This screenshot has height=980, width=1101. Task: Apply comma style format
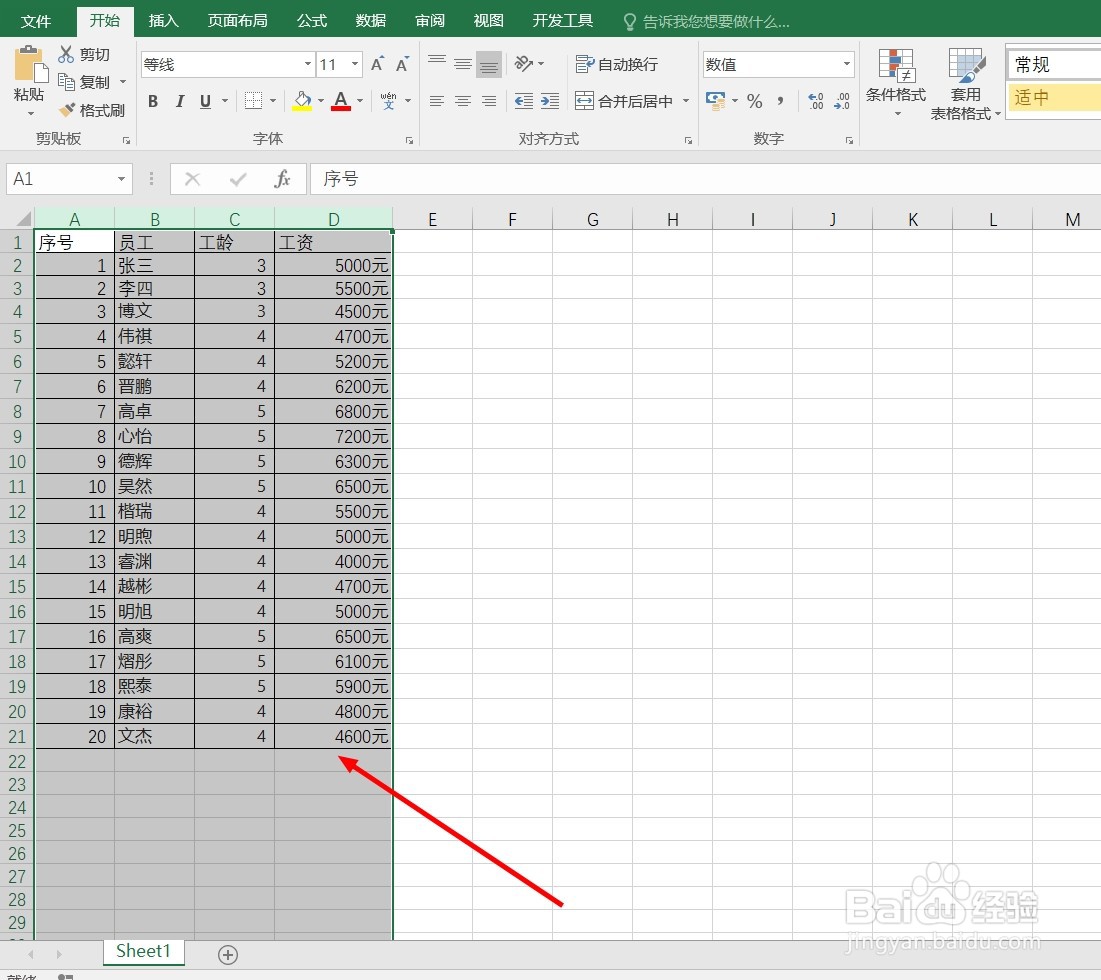(780, 101)
